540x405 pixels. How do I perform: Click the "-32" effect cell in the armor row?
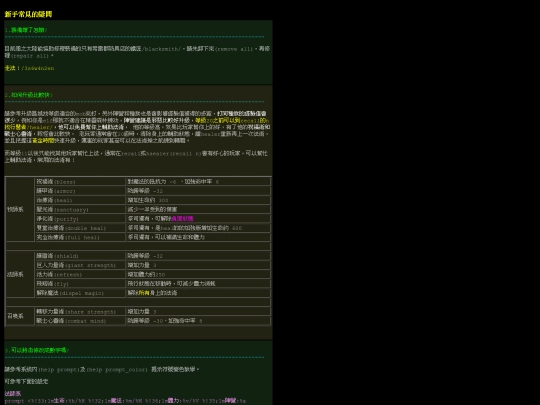(x=198, y=191)
